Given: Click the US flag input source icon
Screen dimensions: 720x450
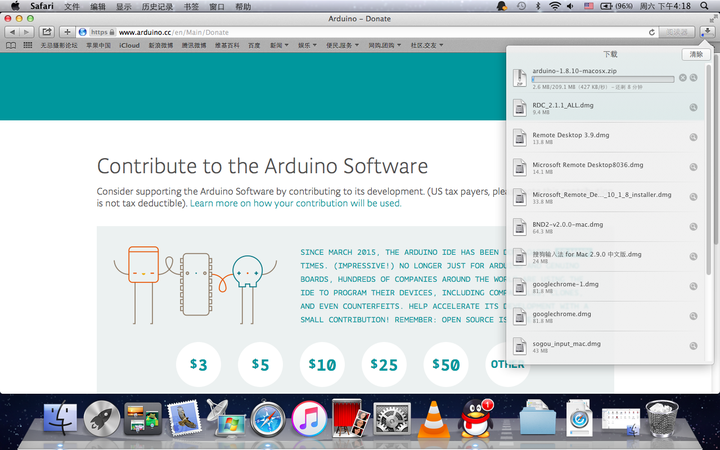Looking at the screenshot, I should tap(589, 6).
